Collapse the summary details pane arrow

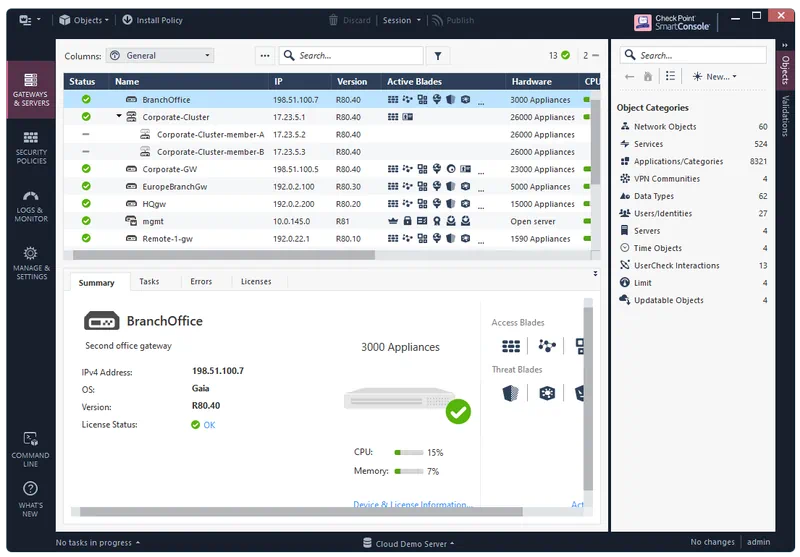coord(595,274)
